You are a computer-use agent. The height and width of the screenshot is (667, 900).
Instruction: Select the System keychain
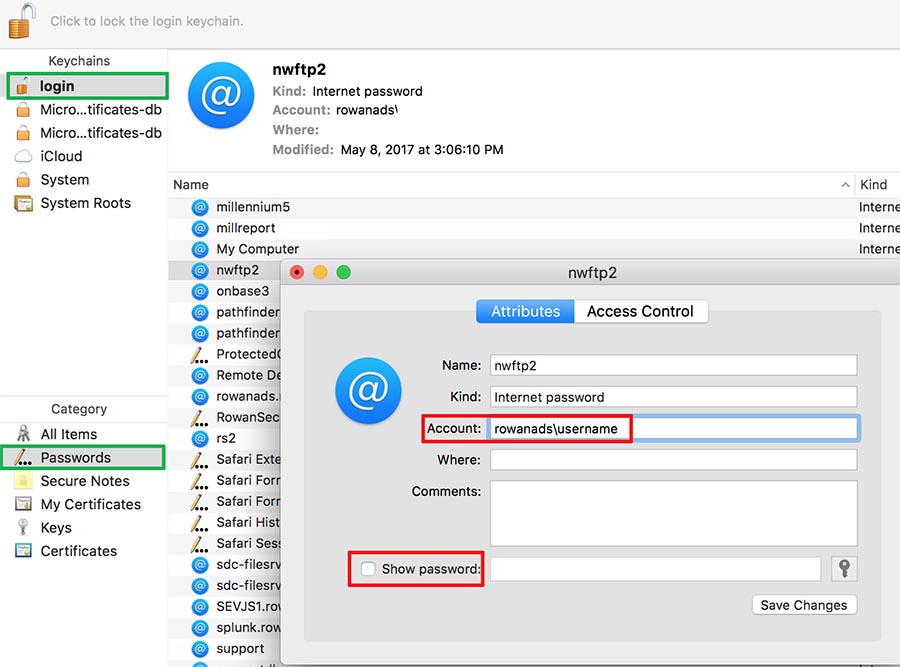pos(65,180)
